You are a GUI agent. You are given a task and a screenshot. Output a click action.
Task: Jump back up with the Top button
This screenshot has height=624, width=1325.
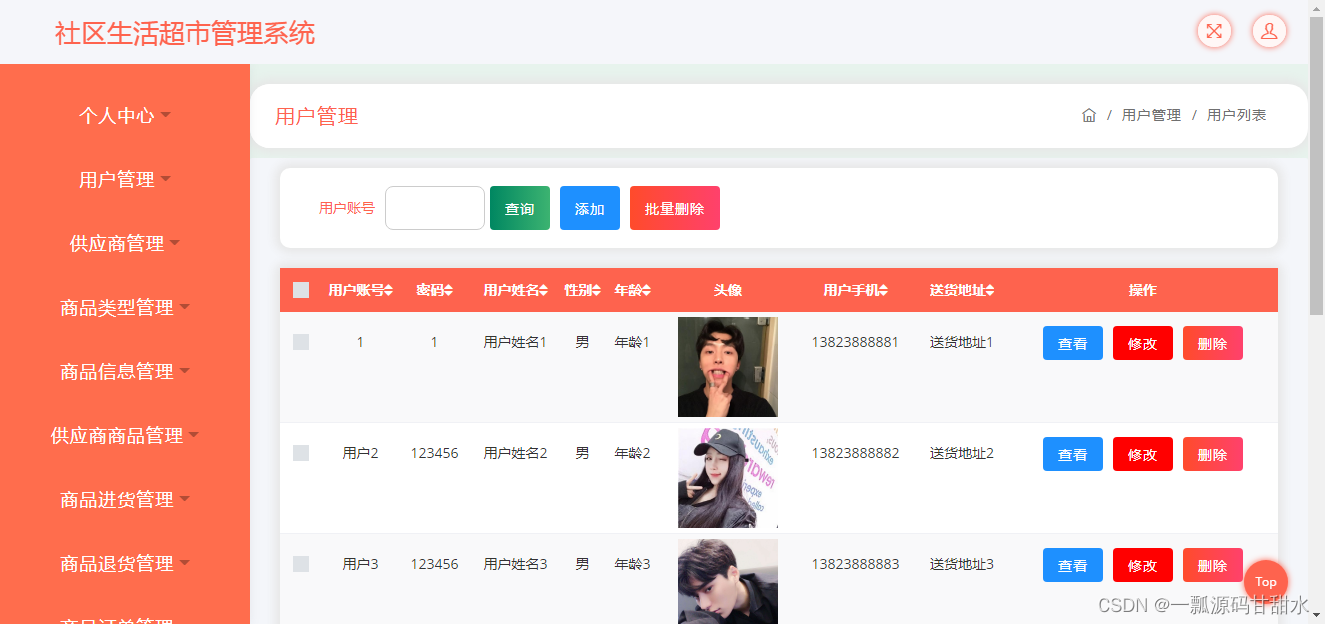pos(1266,582)
